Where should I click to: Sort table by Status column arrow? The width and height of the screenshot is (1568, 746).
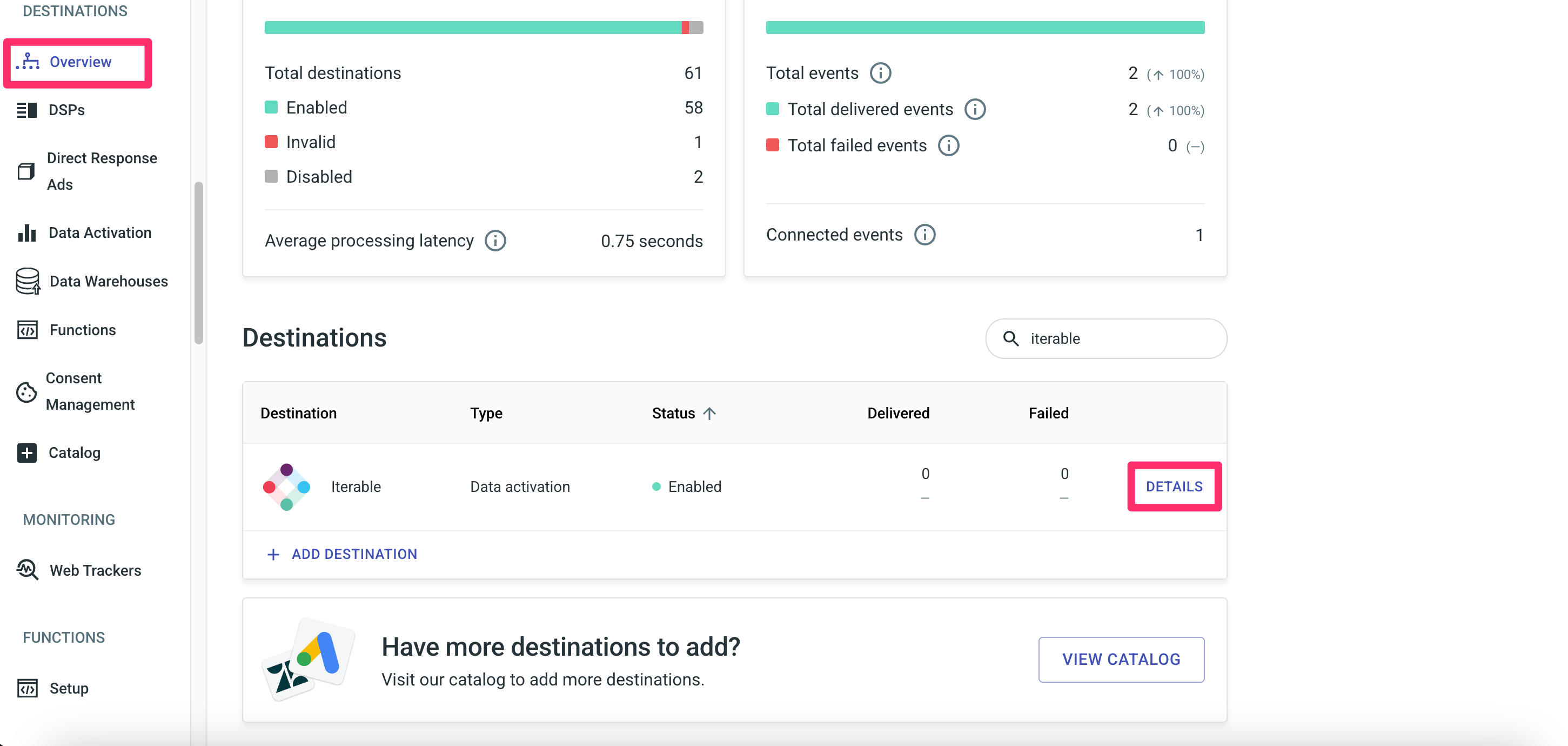click(x=709, y=414)
